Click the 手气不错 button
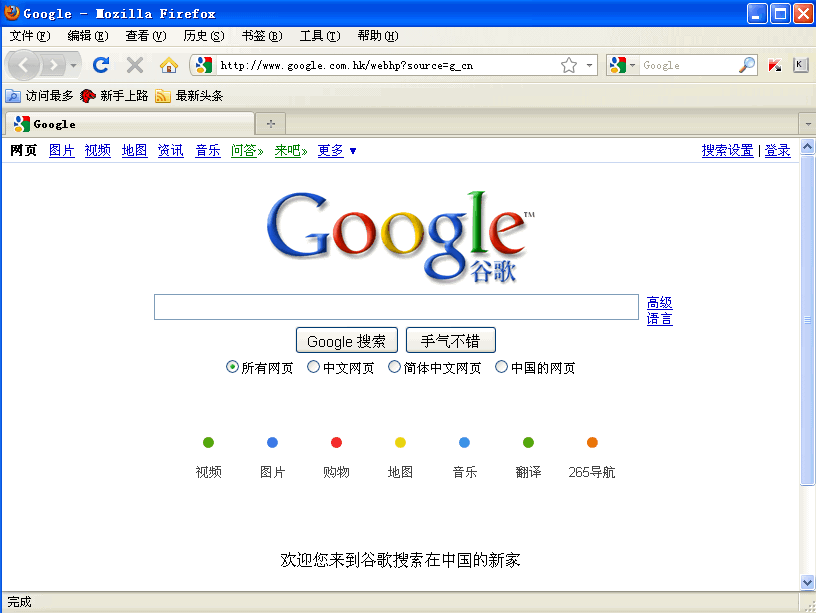This screenshot has height=613, width=816. click(x=451, y=340)
